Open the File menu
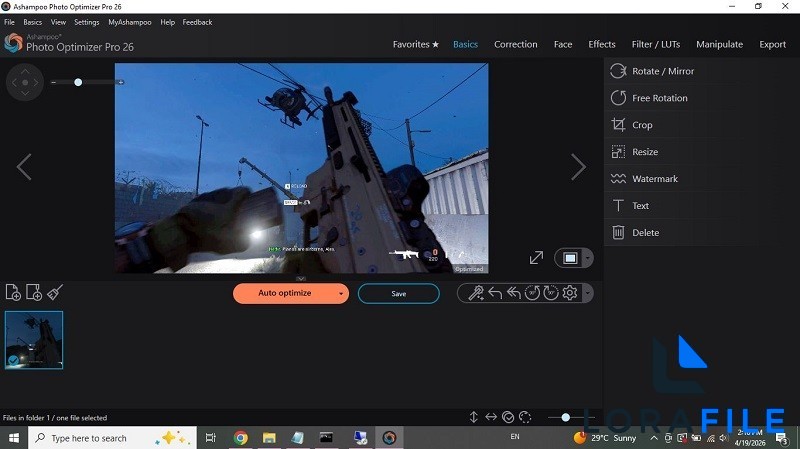This screenshot has width=800, height=449. click(x=9, y=22)
